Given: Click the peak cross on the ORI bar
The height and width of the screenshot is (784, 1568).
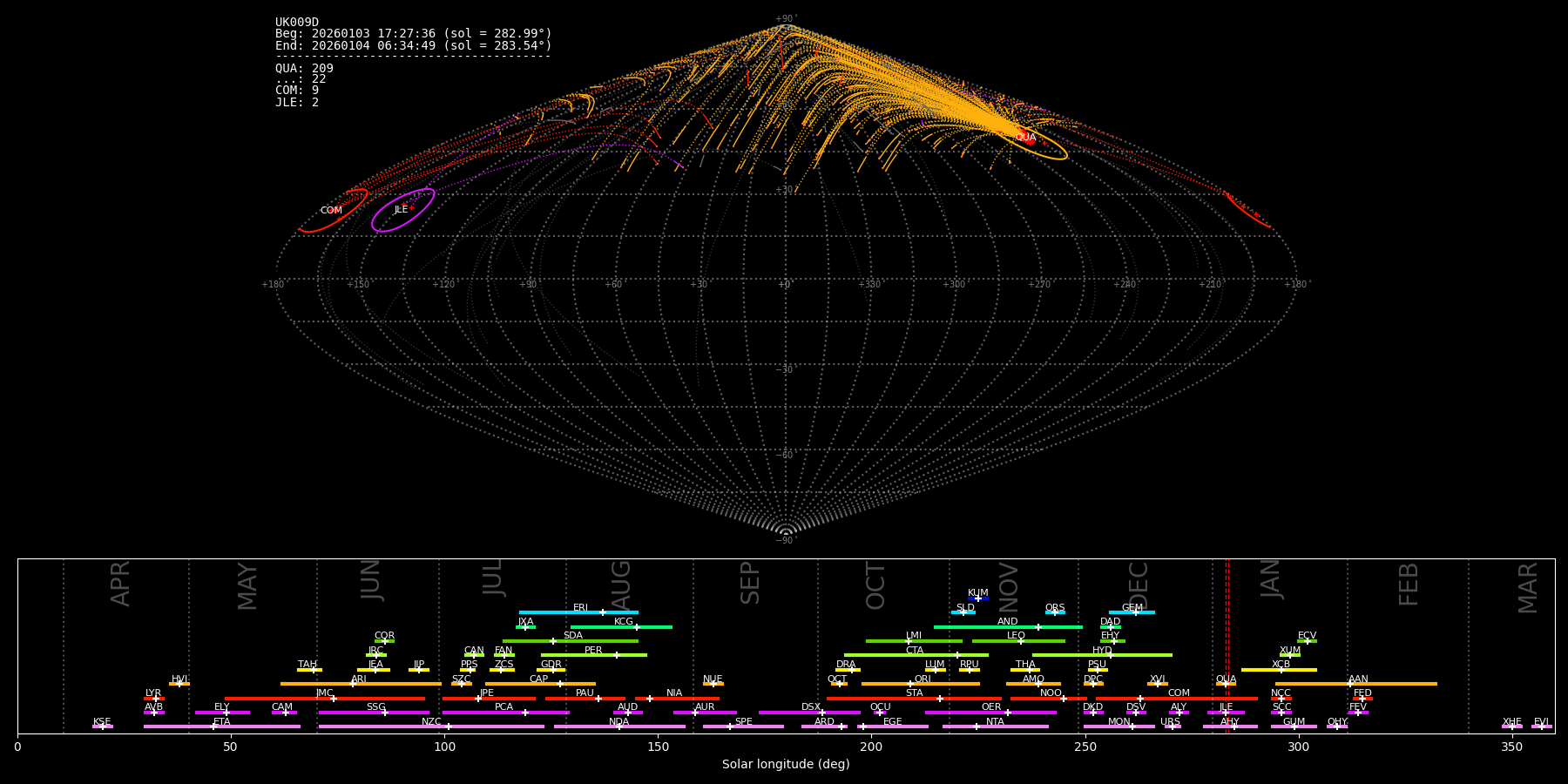Looking at the screenshot, I should point(910,684).
